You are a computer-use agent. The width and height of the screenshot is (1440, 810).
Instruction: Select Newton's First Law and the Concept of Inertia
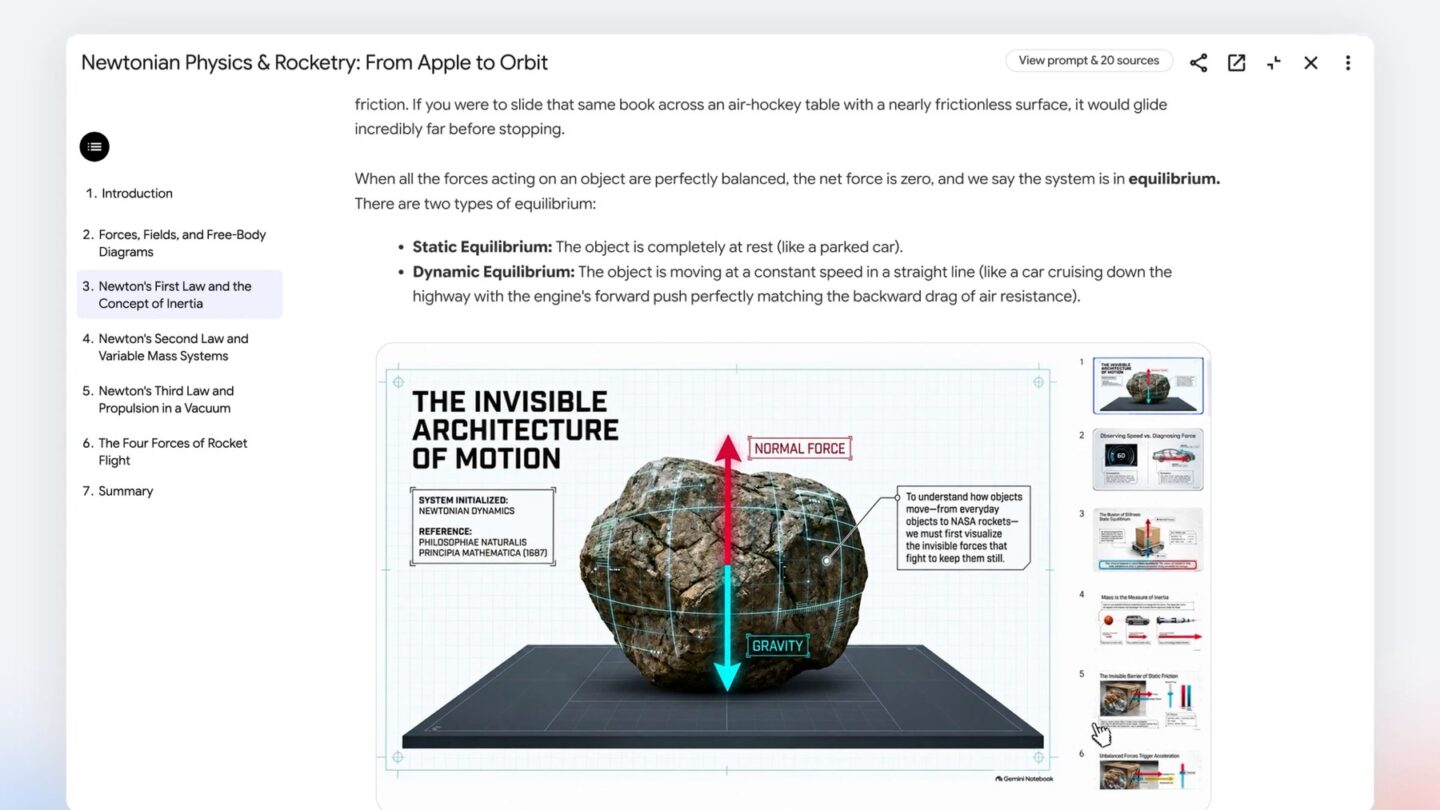pos(180,295)
